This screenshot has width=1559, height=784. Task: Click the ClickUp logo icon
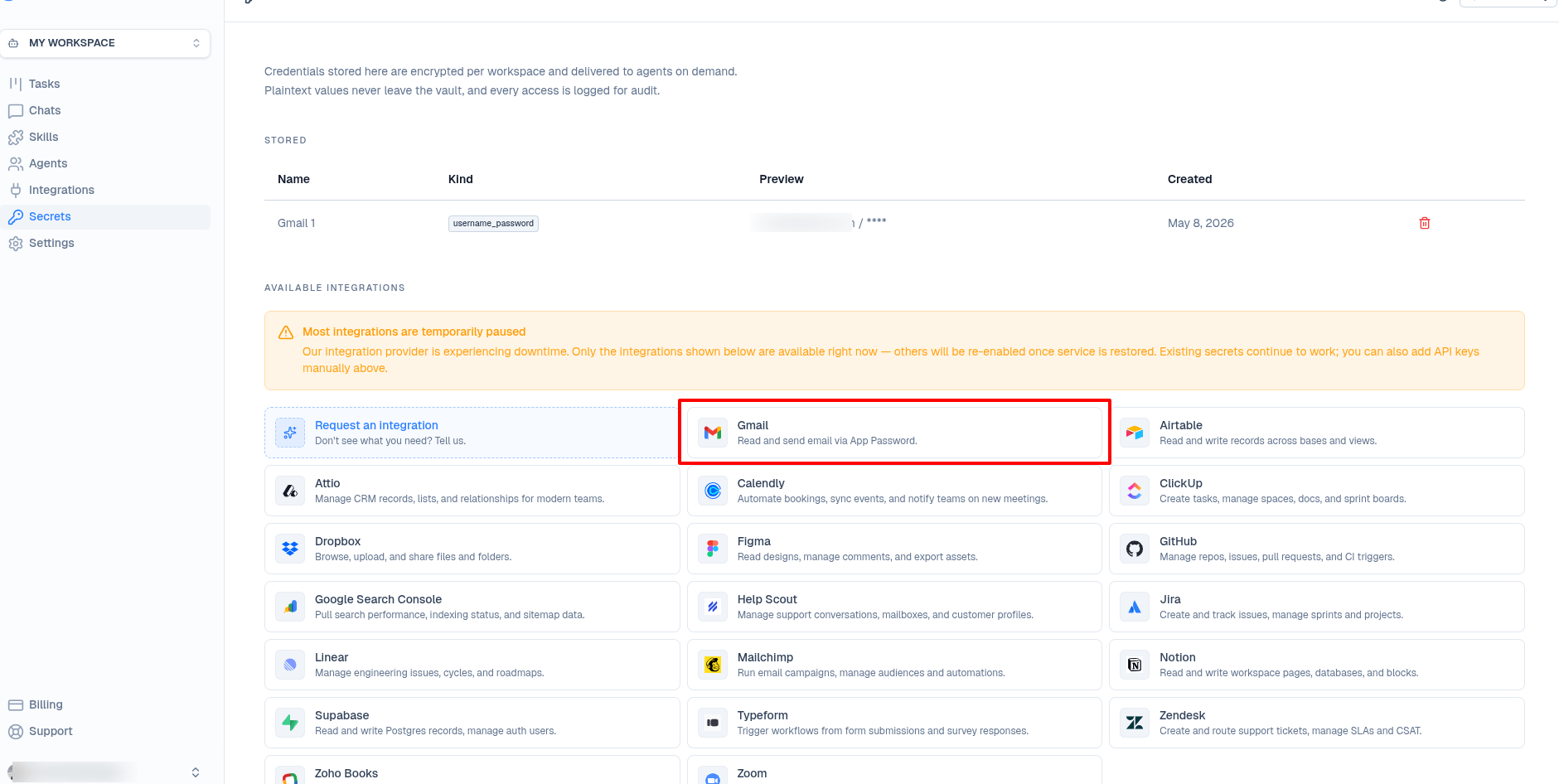coord(1135,491)
